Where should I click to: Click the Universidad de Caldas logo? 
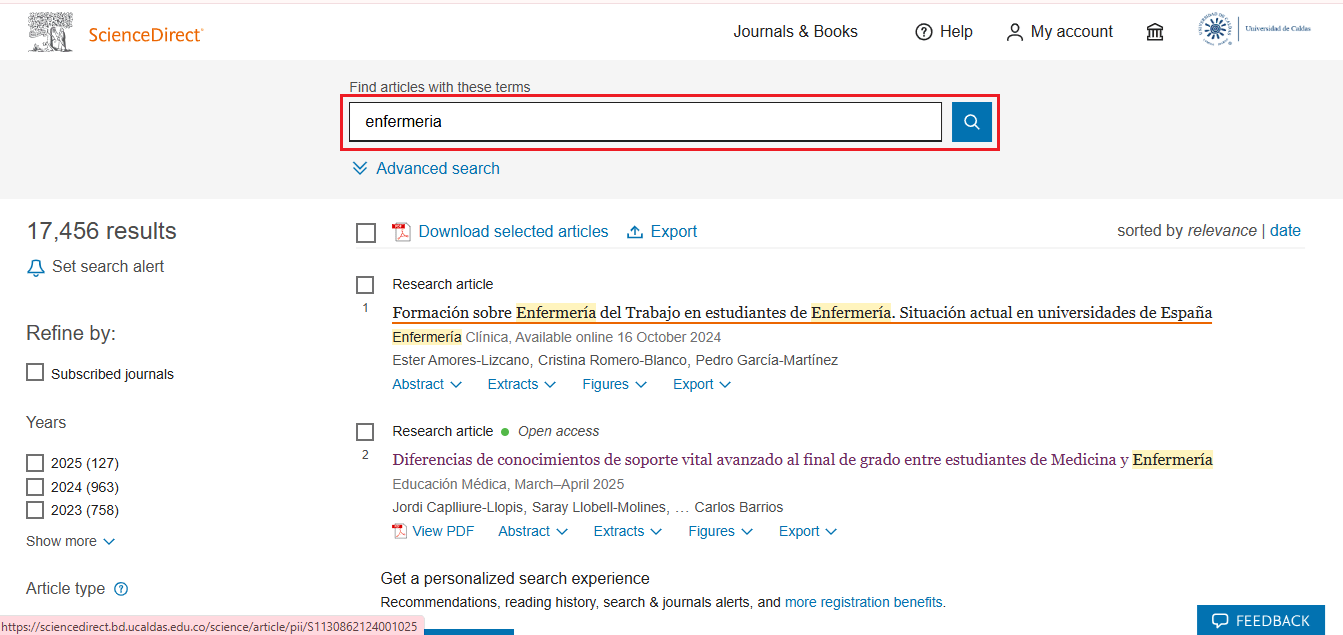[1255, 30]
